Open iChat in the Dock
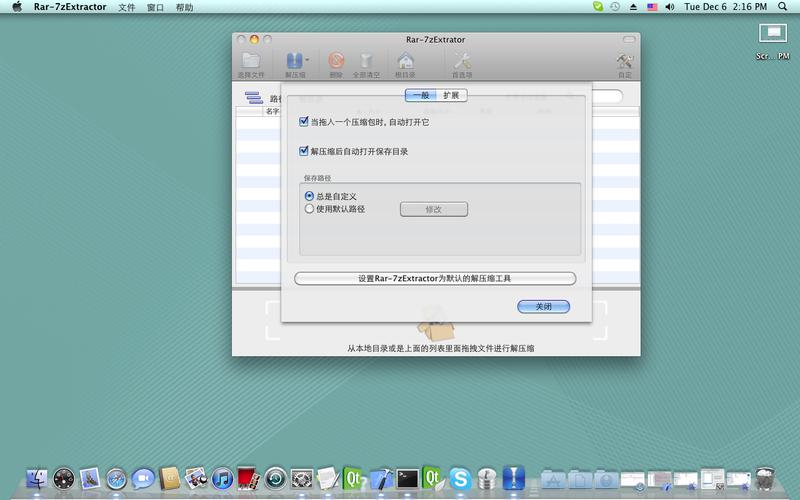This screenshot has width=800, height=500. click(x=143, y=479)
